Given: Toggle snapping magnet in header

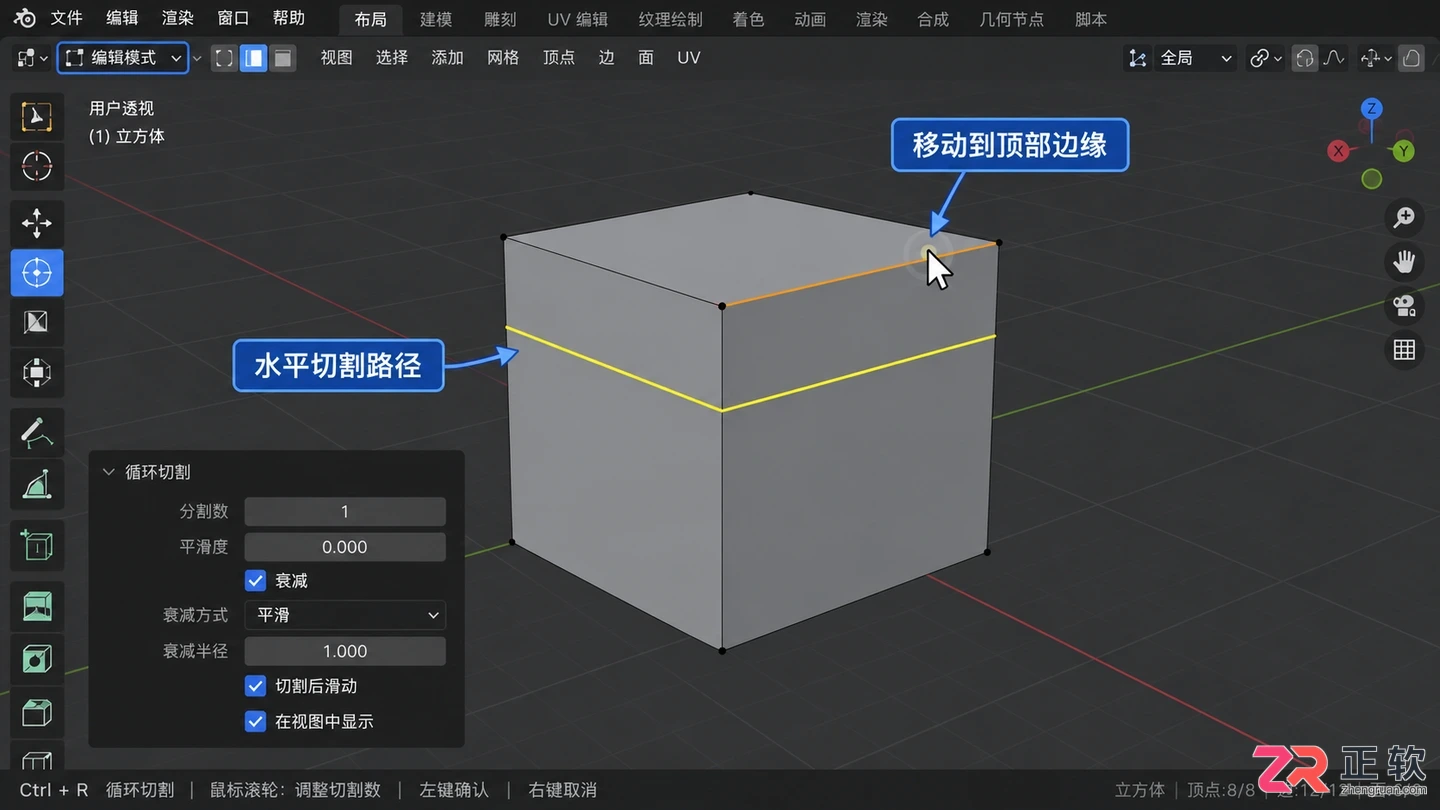Looking at the screenshot, I should (1304, 58).
